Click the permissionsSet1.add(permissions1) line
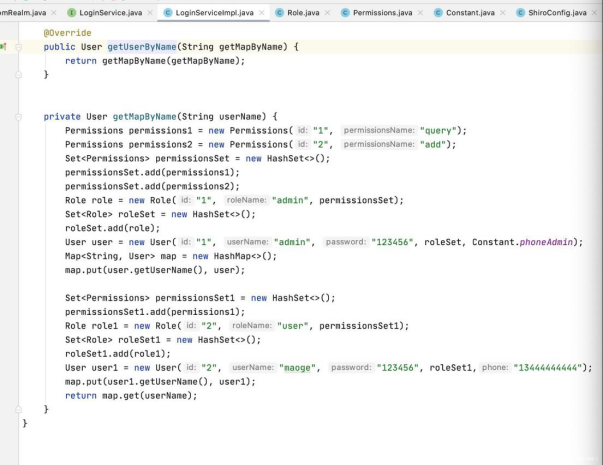 pyautogui.click(x=155, y=312)
